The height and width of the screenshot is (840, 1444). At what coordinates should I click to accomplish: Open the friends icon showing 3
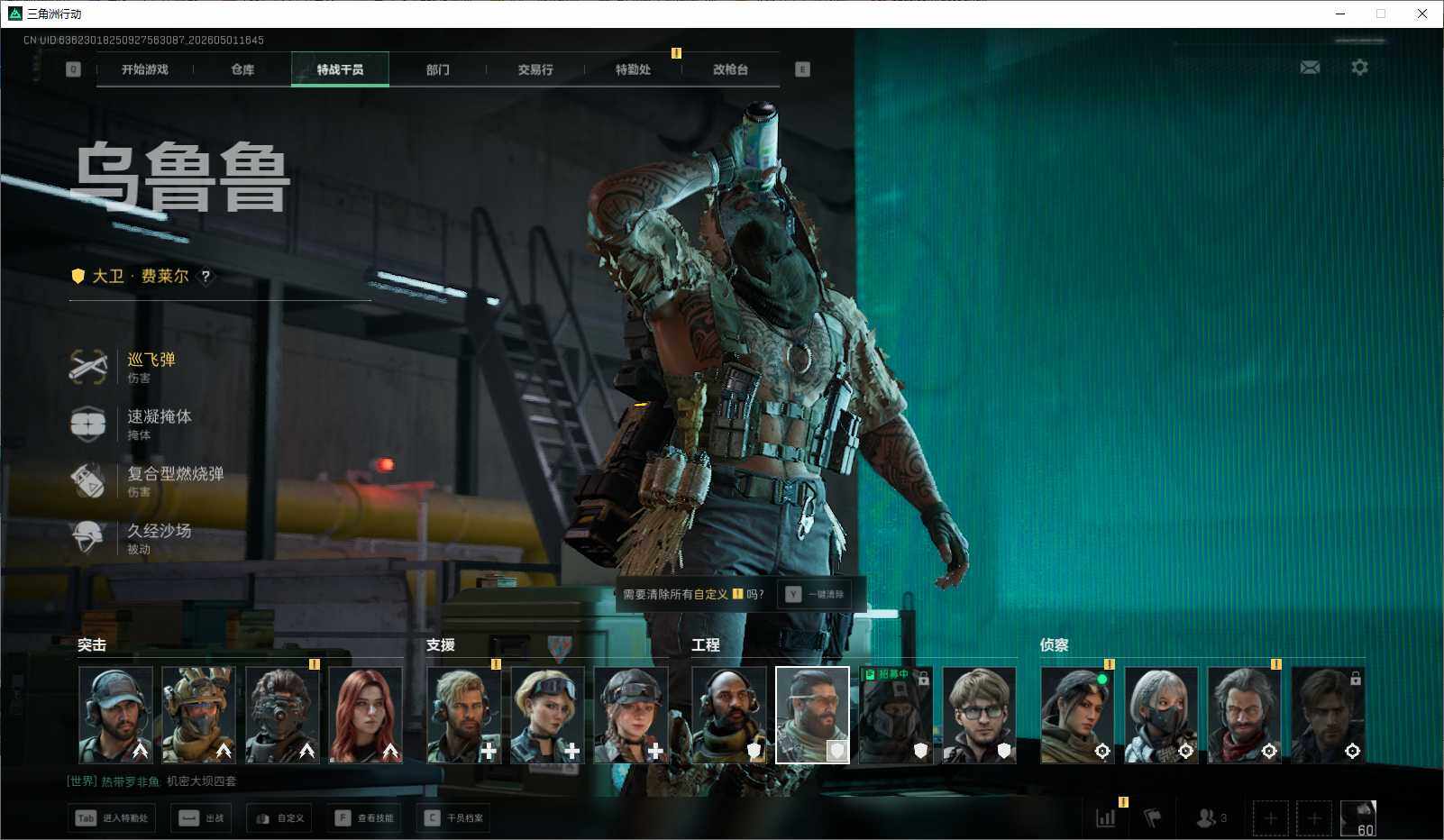(x=1211, y=817)
